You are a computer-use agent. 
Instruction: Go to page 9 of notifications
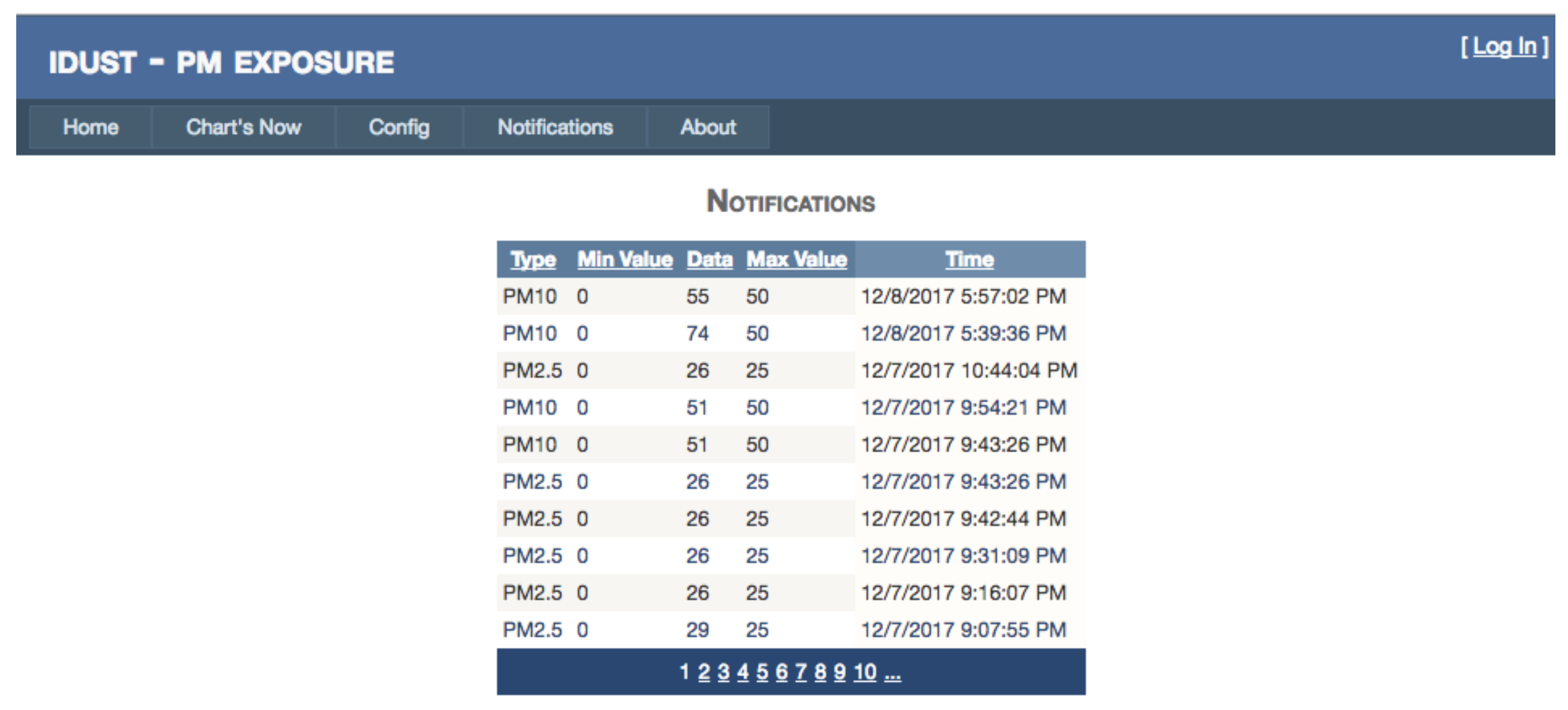[839, 672]
